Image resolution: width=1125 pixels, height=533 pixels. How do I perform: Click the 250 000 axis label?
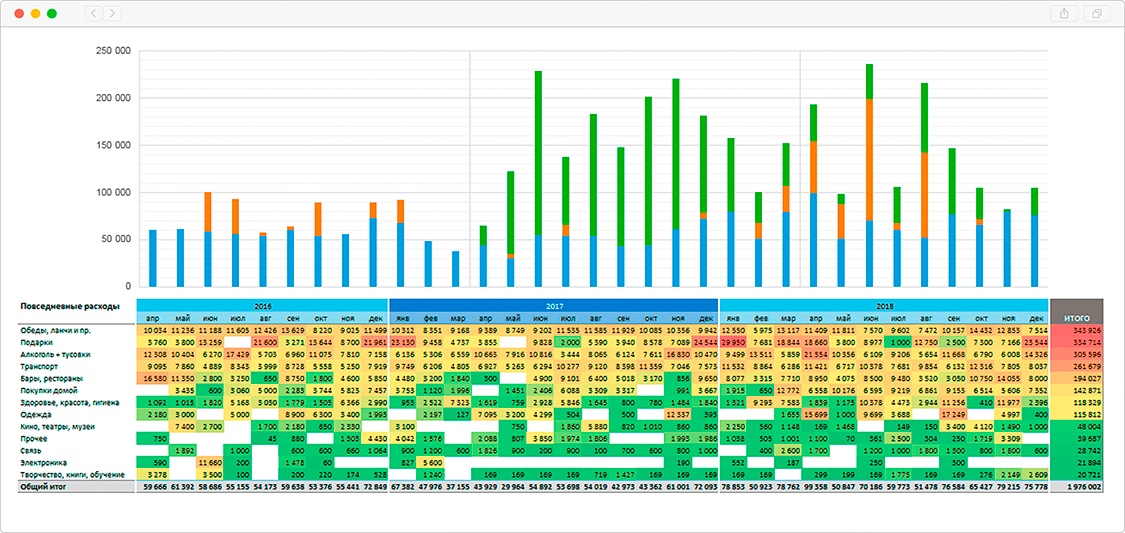112,51
